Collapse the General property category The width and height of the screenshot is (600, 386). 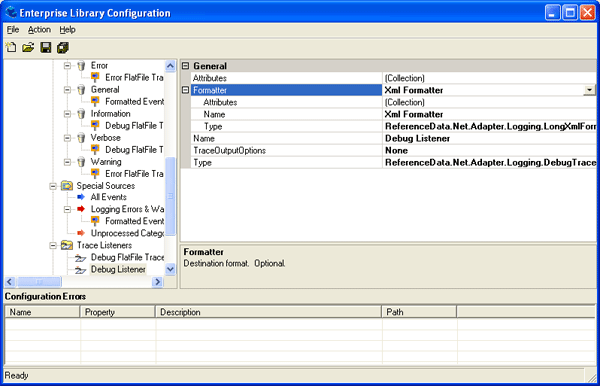pyautogui.click(x=186, y=66)
